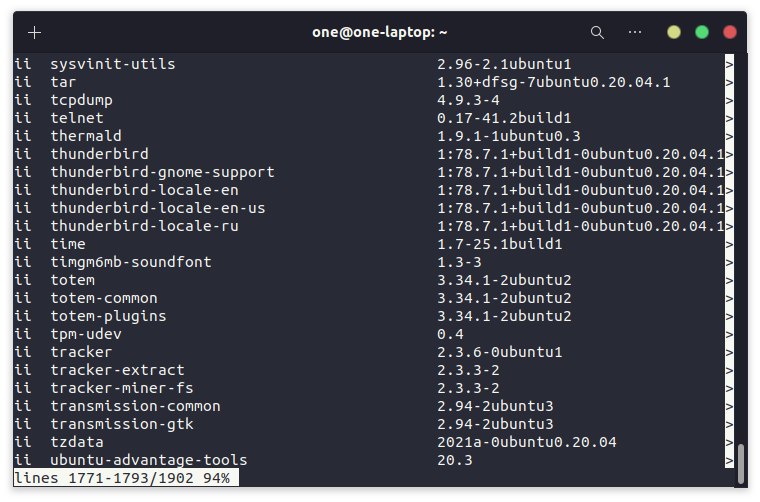Maximize the terminal with the green button

(x=702, y=32)
